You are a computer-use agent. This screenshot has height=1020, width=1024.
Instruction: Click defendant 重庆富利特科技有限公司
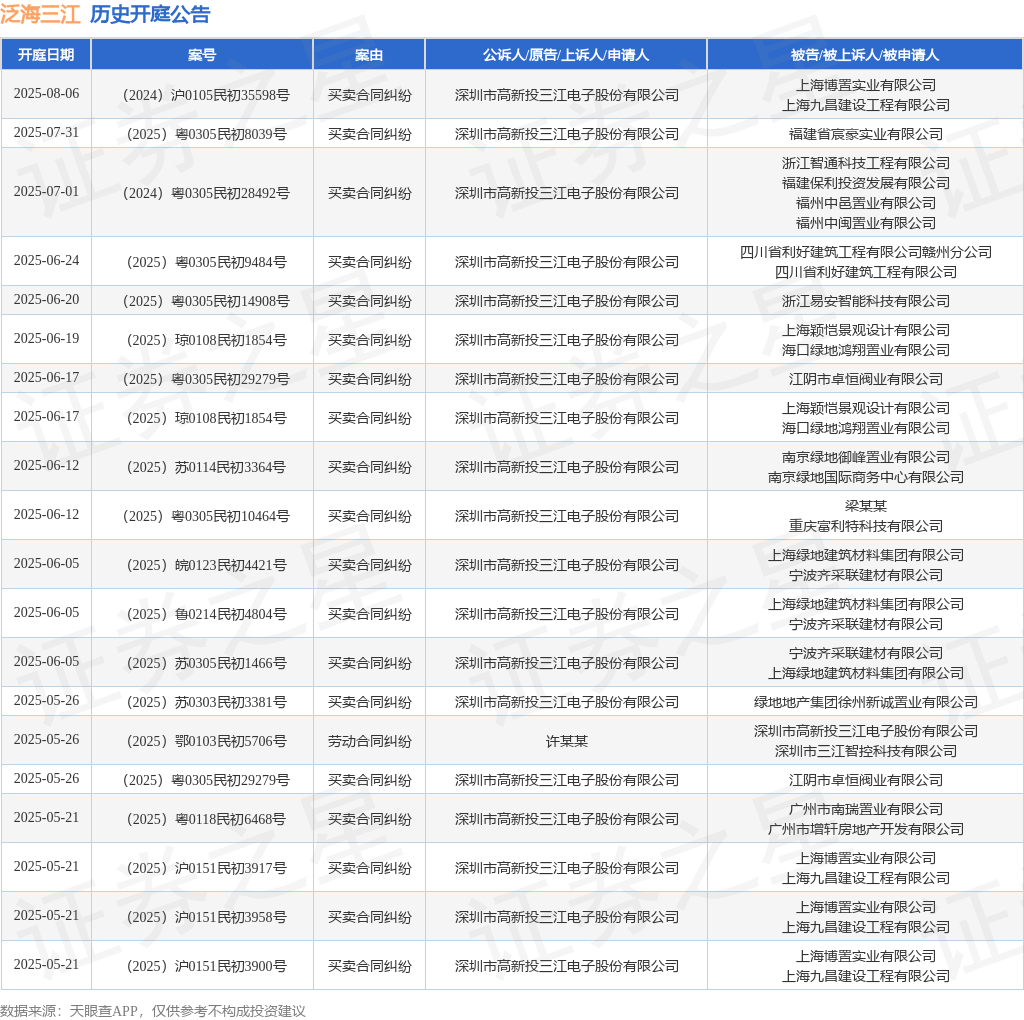pyautogui.click(x=865, y=526)
